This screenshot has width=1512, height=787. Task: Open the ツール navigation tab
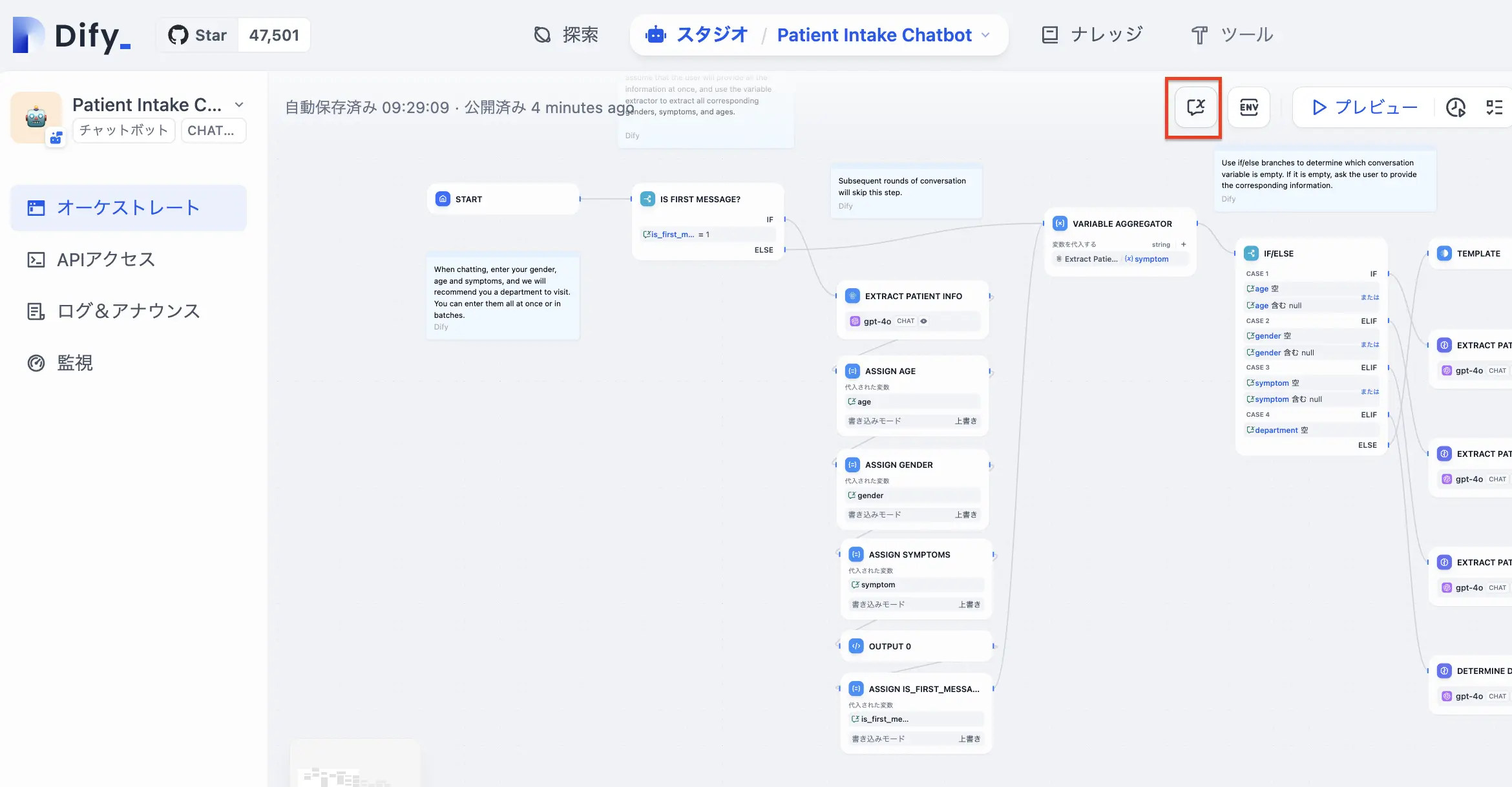click(x=1232, y=35)
